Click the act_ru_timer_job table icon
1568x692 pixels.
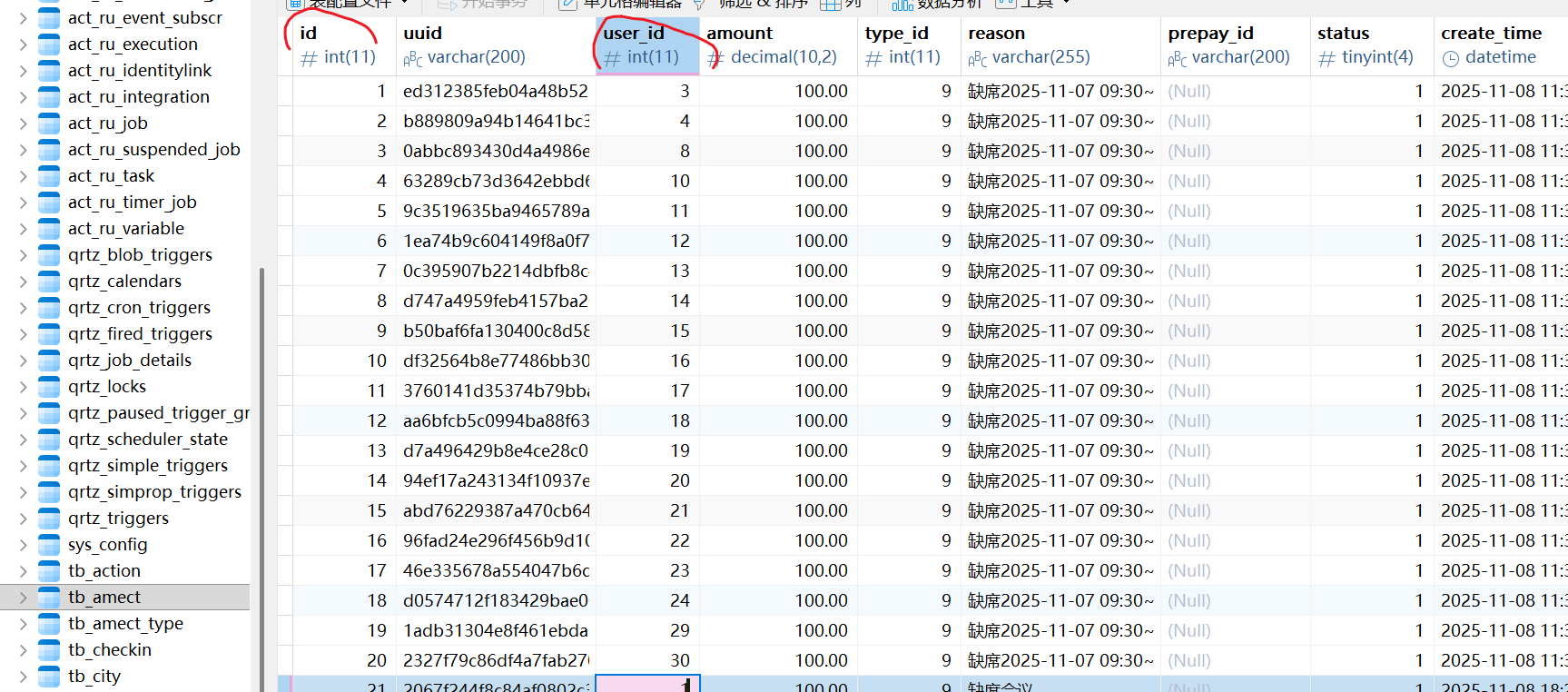pyautogui.click(x=50, y=203)
